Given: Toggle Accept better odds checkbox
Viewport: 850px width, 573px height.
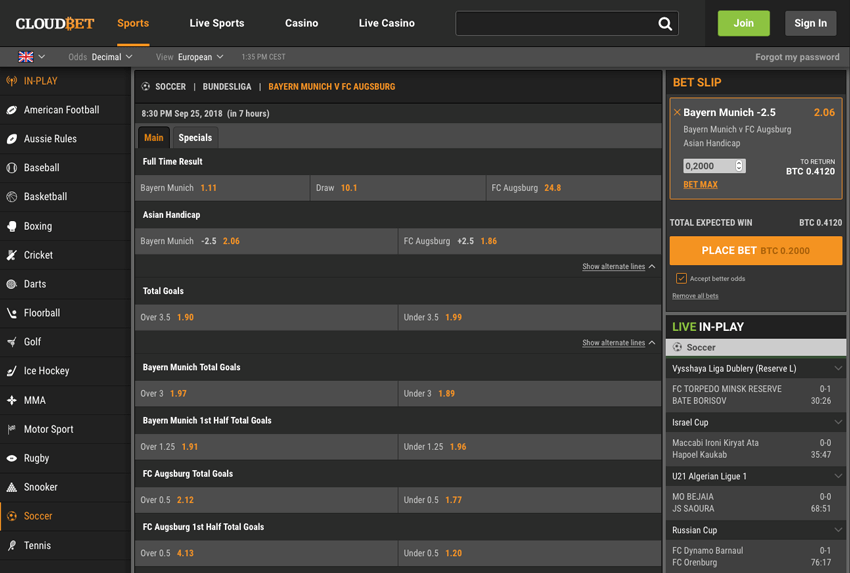Looking at the screenshot, I should click(681, 279).
